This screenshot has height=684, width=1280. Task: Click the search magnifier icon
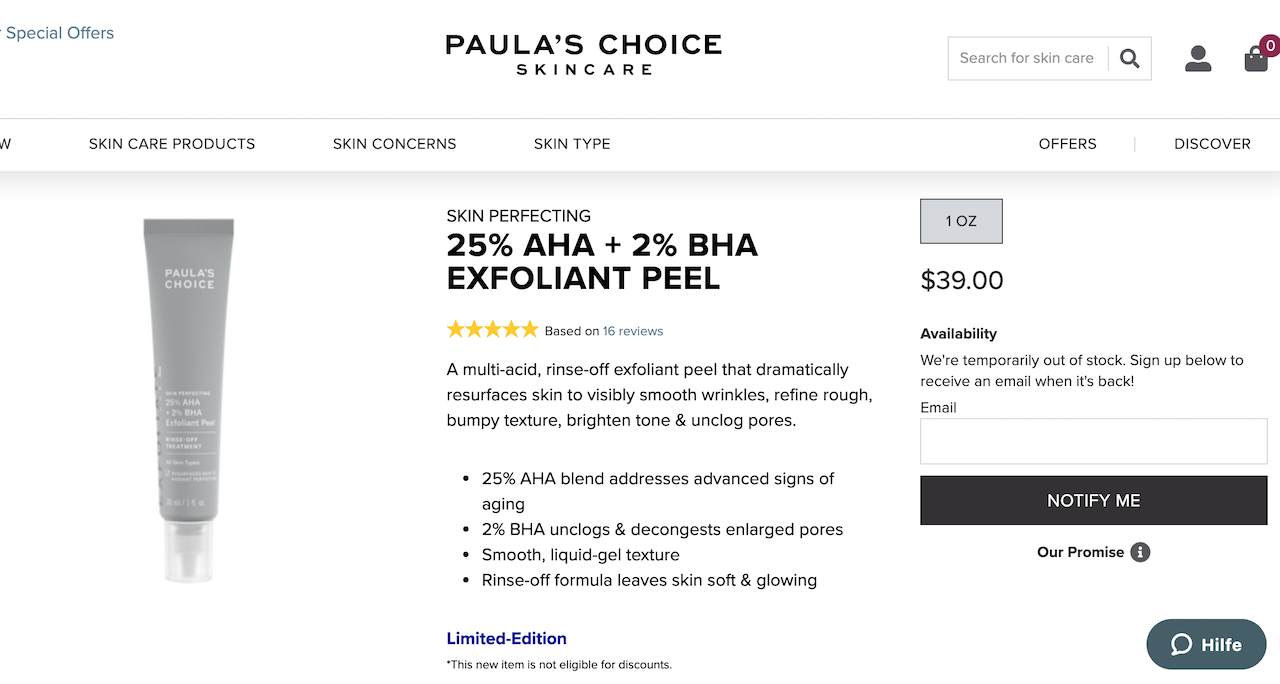[x=1130, y=58]
